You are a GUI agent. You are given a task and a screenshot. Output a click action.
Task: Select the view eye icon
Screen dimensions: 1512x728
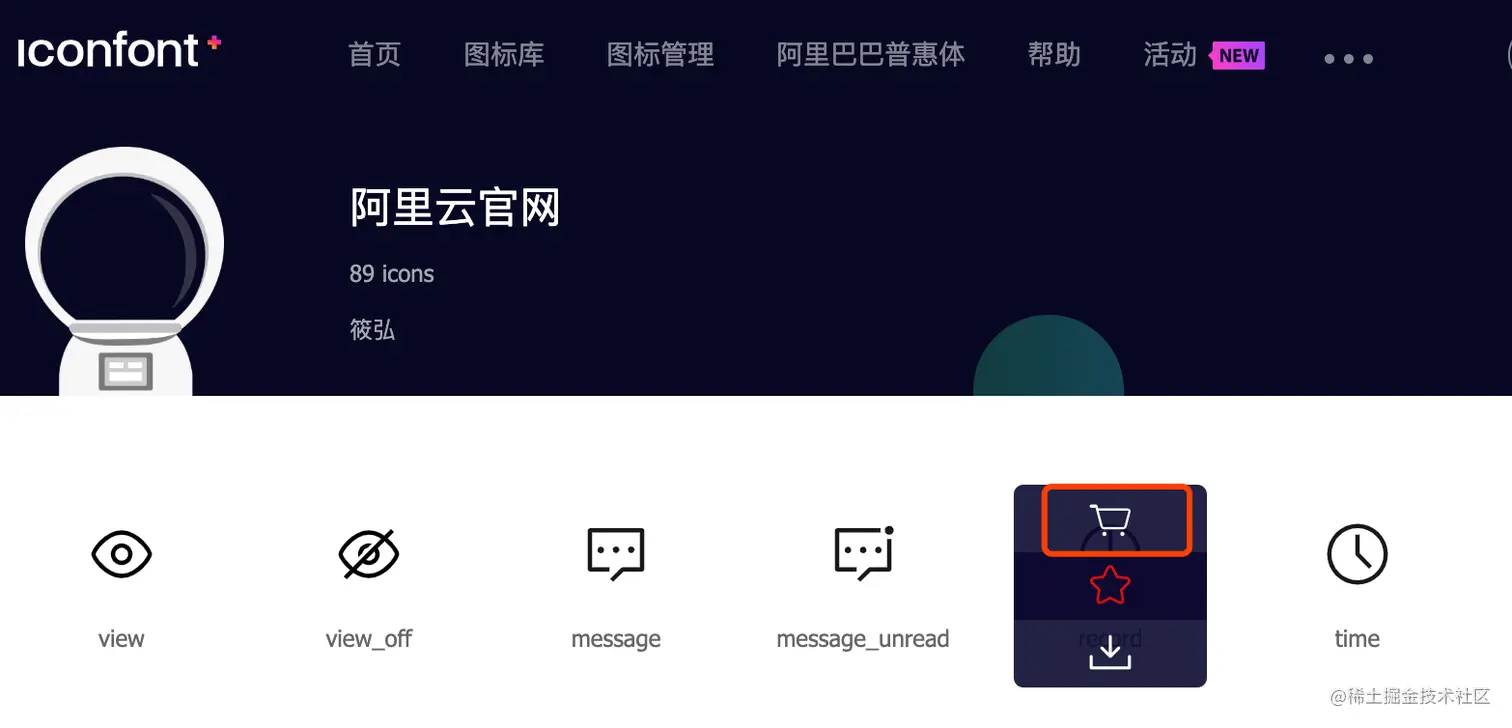click(121, 554)
